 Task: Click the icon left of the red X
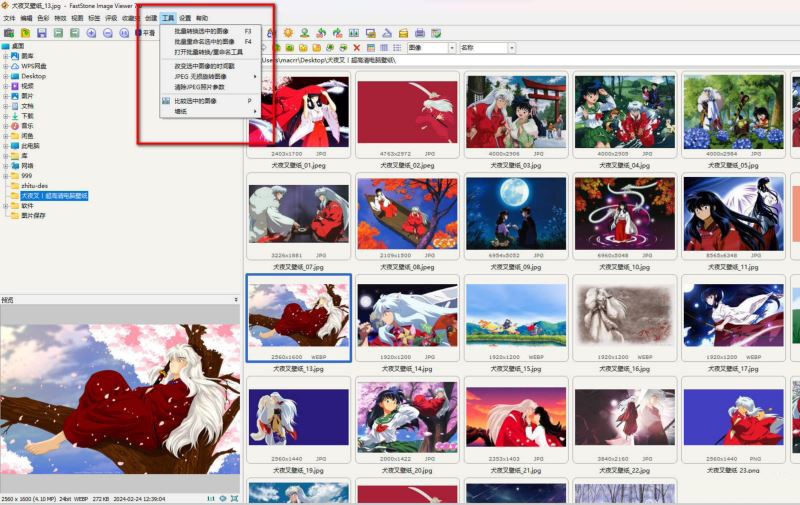tap(343, 48)
